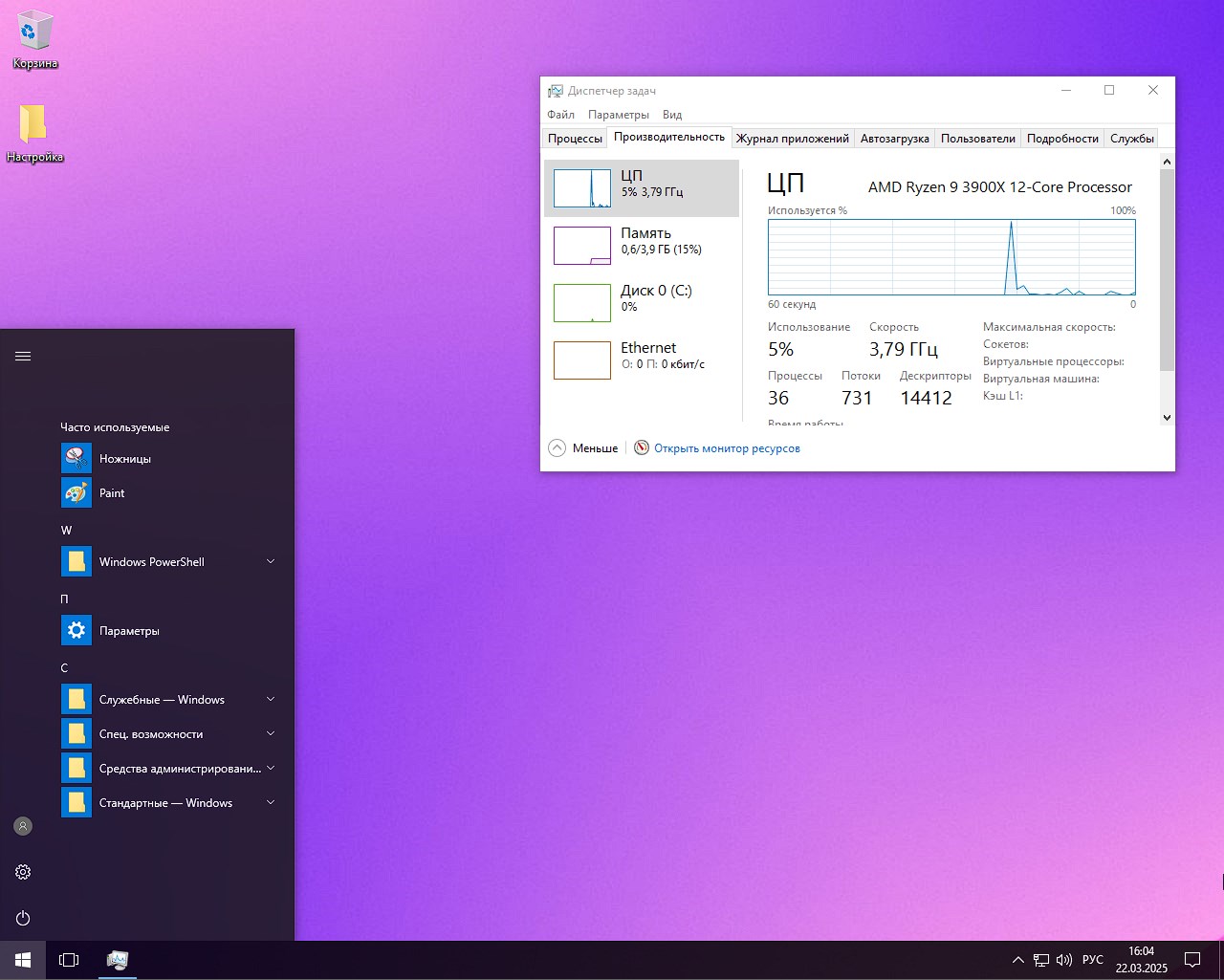
Task: Switch to the Пользователи tab
Action: 978,139
